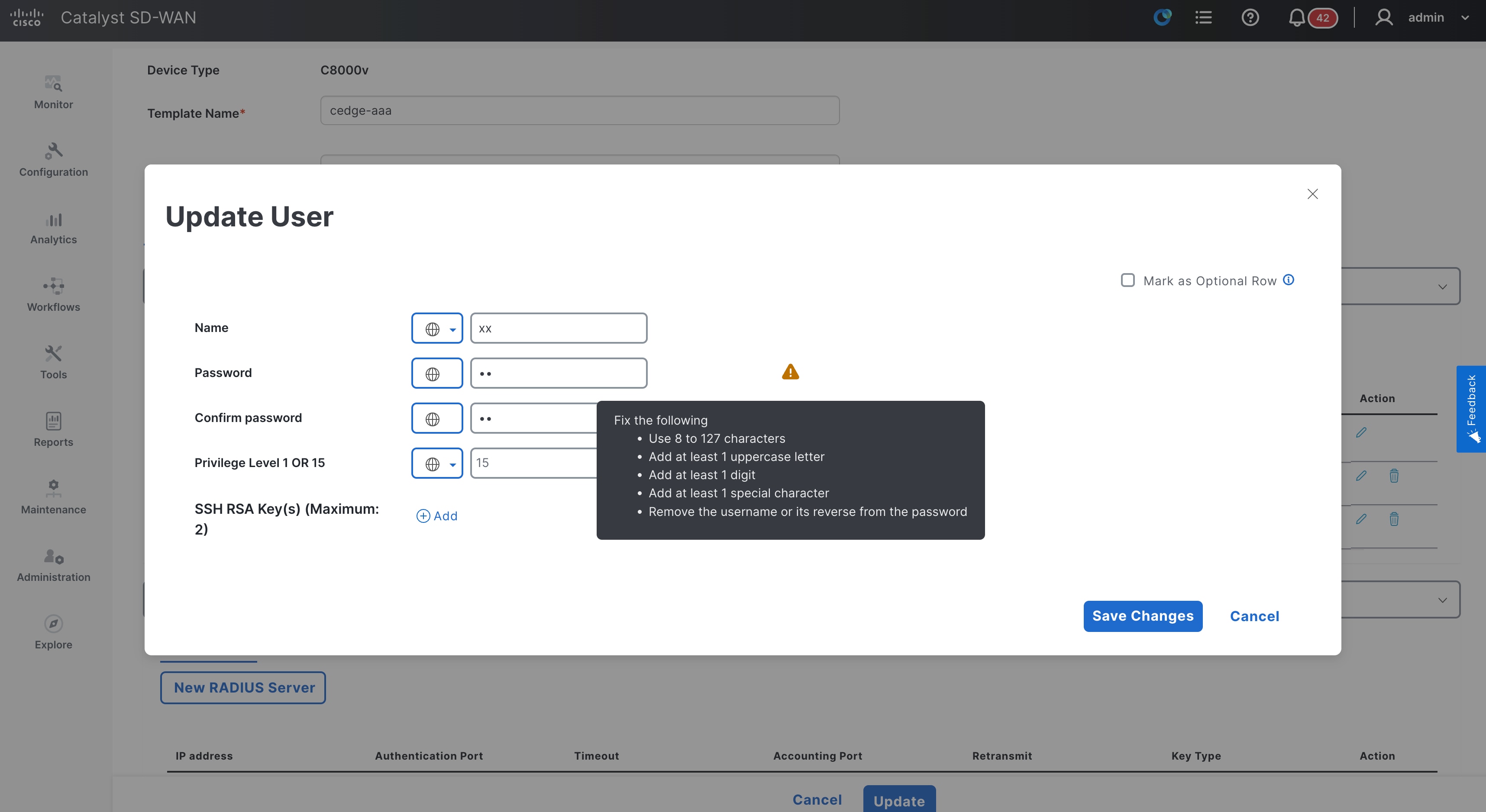Close the Update User dialog
Image resolution: width=1486 pixels, height=812 pixels.
click(1312, 194)
